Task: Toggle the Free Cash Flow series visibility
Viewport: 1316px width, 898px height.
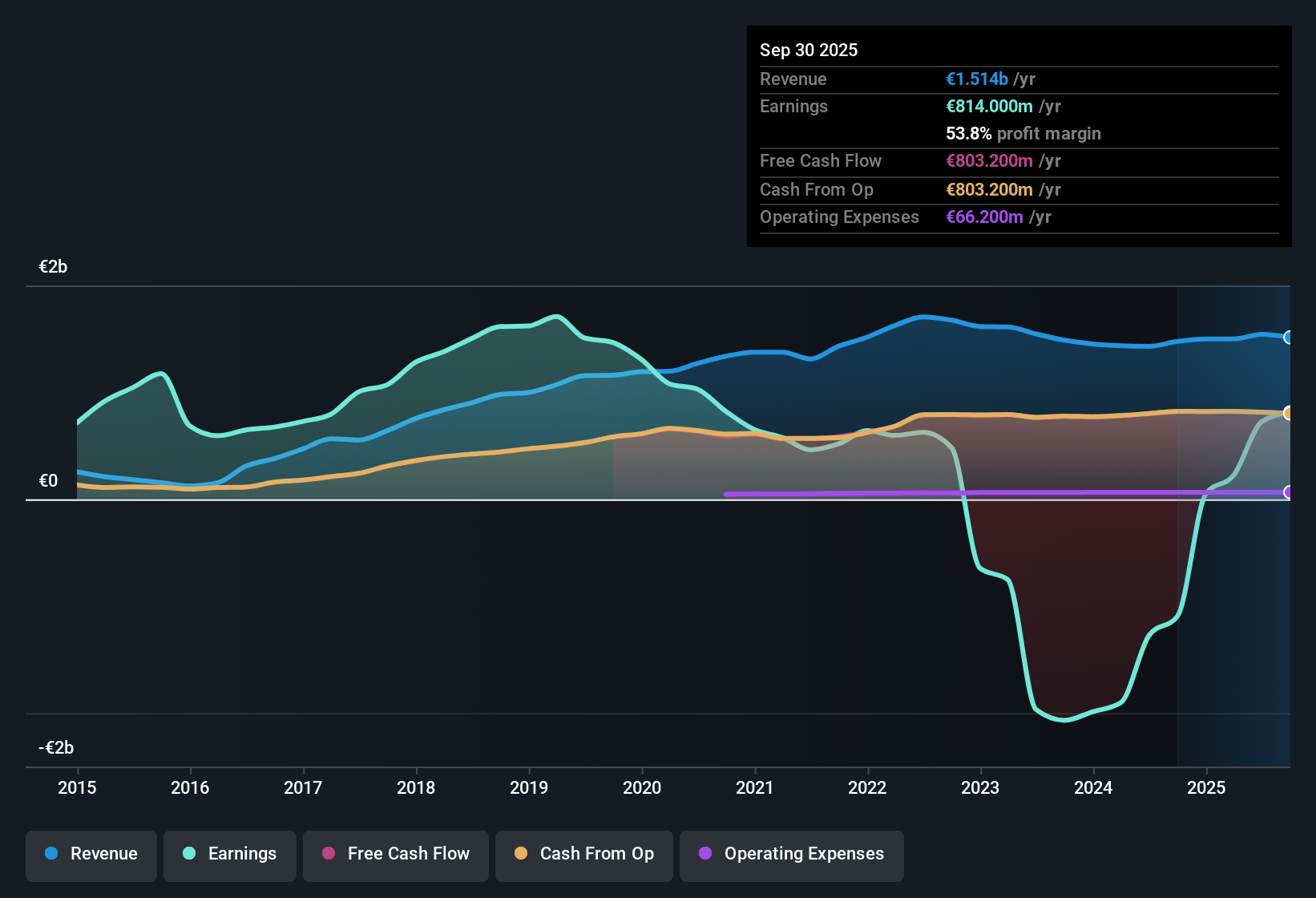Action: pyautogui.click(x=395, y=855)
